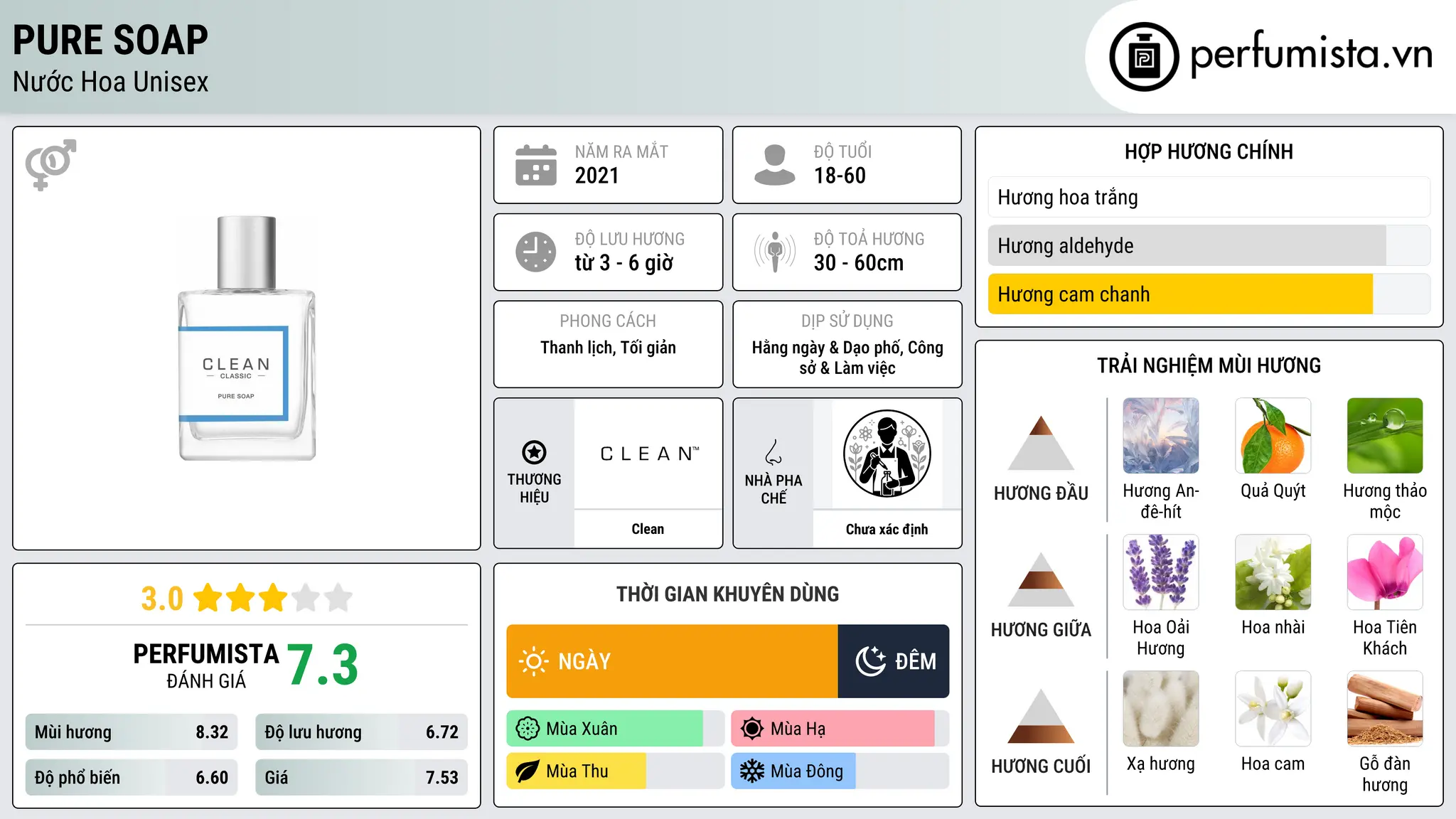Open the Hoa Tiên Khách note thumbnail
Viewport: 1456px width, 819px height.
pyautogui.click(x=1385, y=572)
